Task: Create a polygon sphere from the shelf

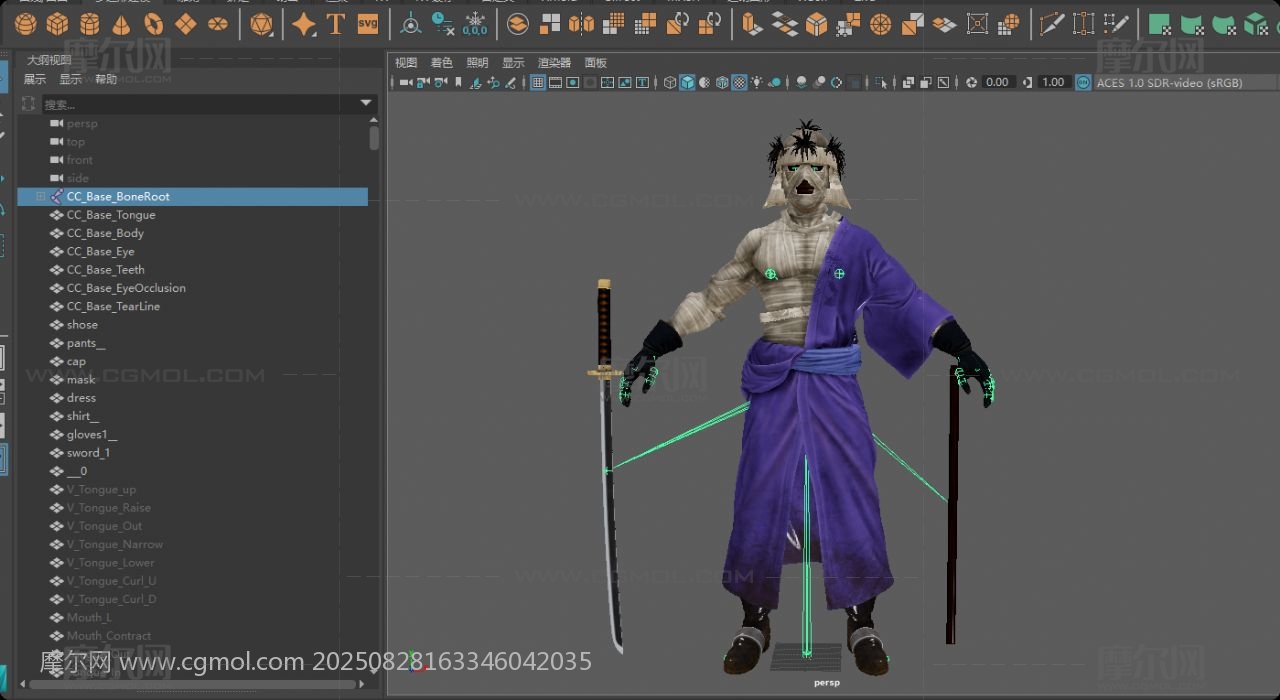Action: [x=26, y=24]
